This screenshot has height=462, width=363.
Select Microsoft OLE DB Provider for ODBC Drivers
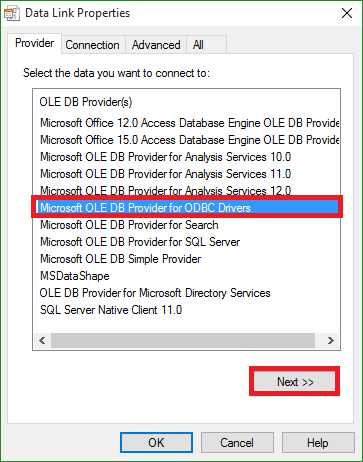click(187, 208)
